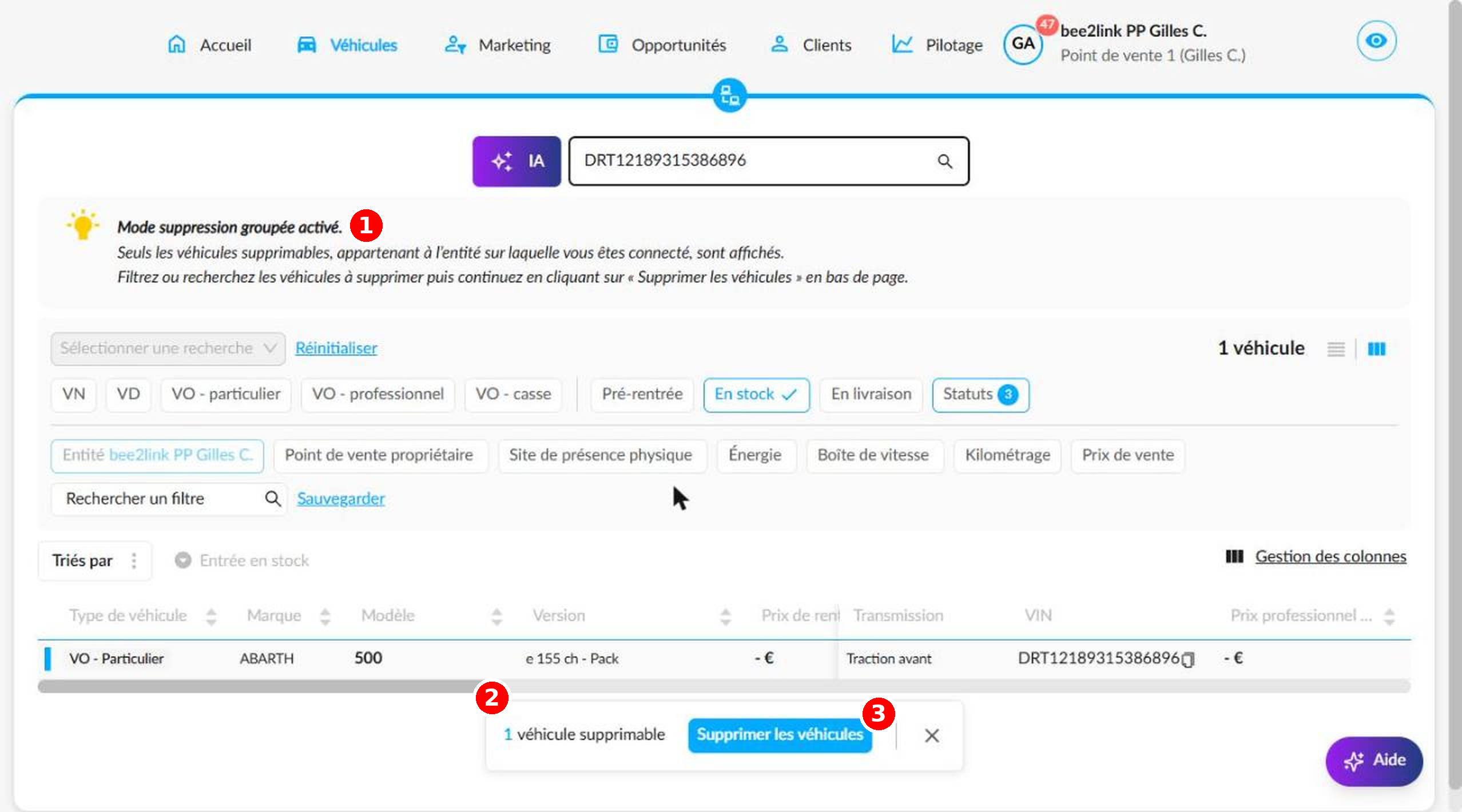This screenshot has width=1462, height=812.
Task: Click the Pilotage chart icon
Action: (902, 44)
